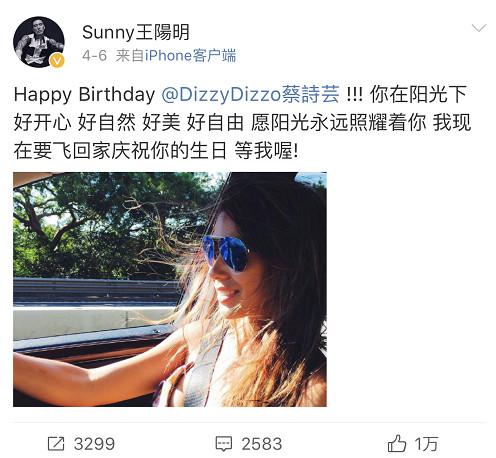496x458 pixels.
Task: Open the 2583 comments count
Action: point(262,444)
